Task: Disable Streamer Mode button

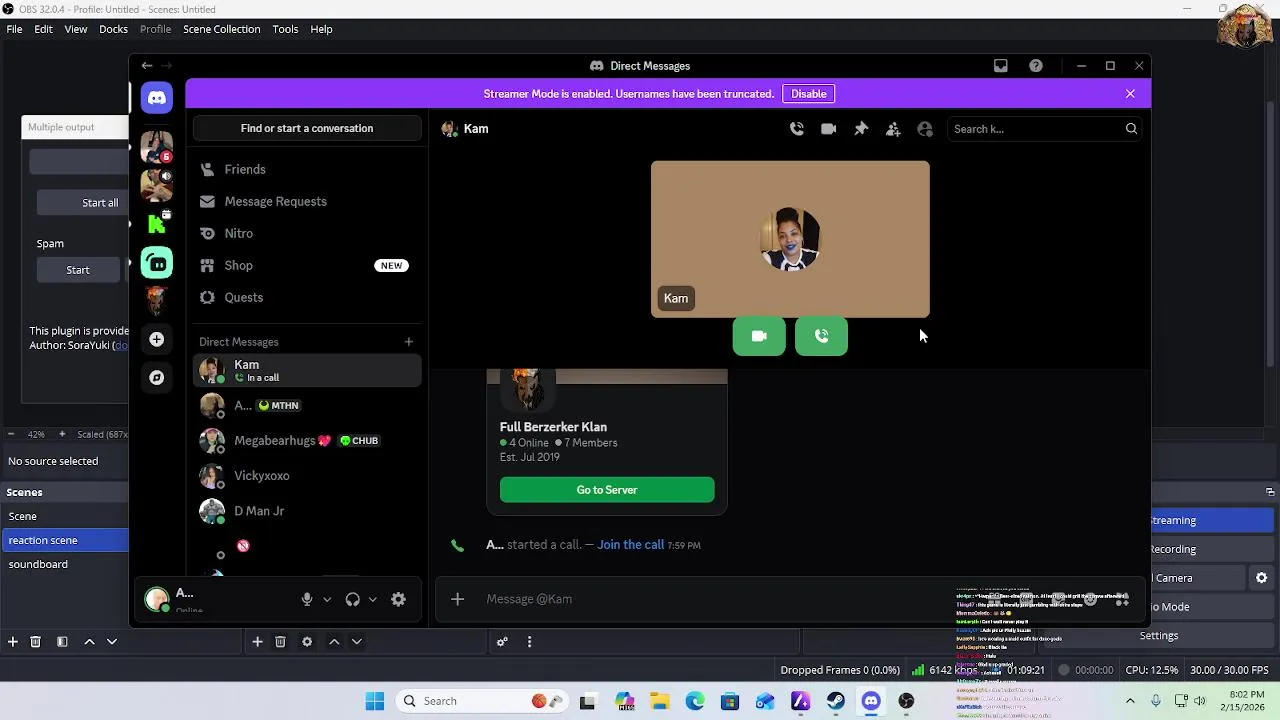Action: pyautogui.click(x=809, y=94)
